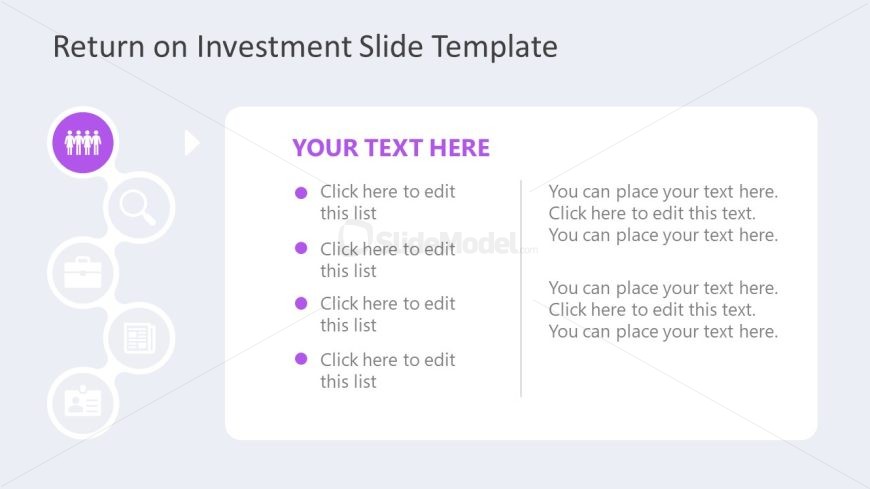The height and width of the screenshot is (489, 870).
Task: Select the ID card badge icon
Action: pyautogui.click(x=83, y=402)
